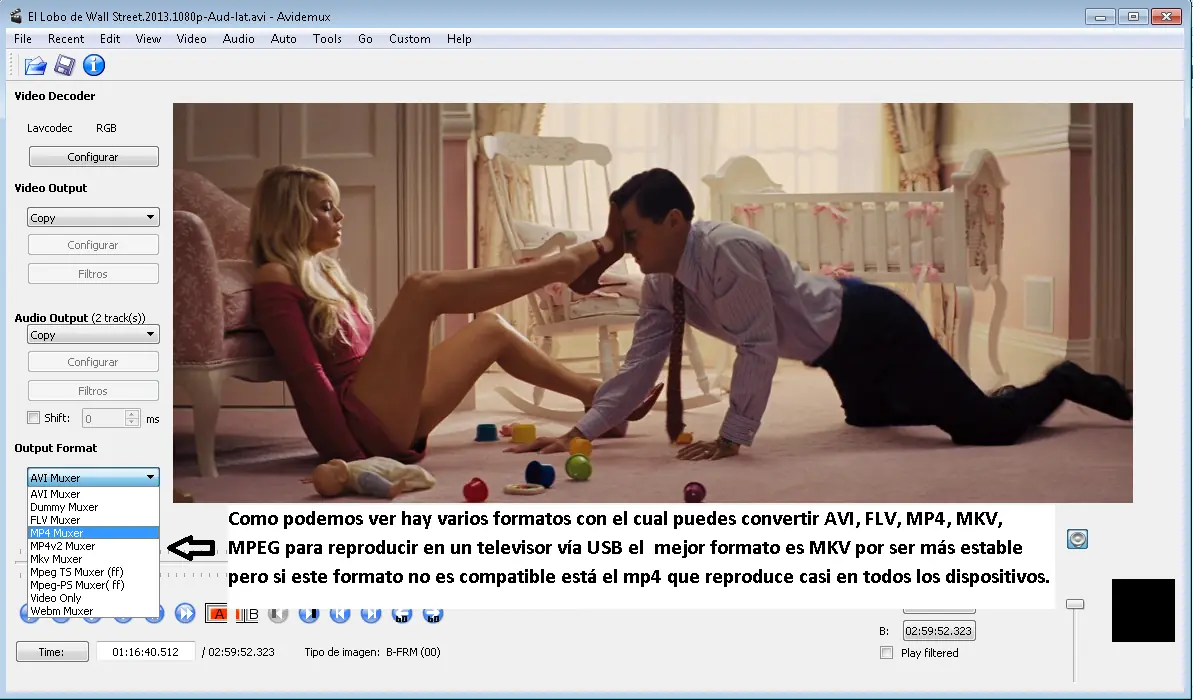Viewport: 1193px width, 700px height.
Task: Click total duration '/ 02:59:52.323' text
Action: pos(238,652)
